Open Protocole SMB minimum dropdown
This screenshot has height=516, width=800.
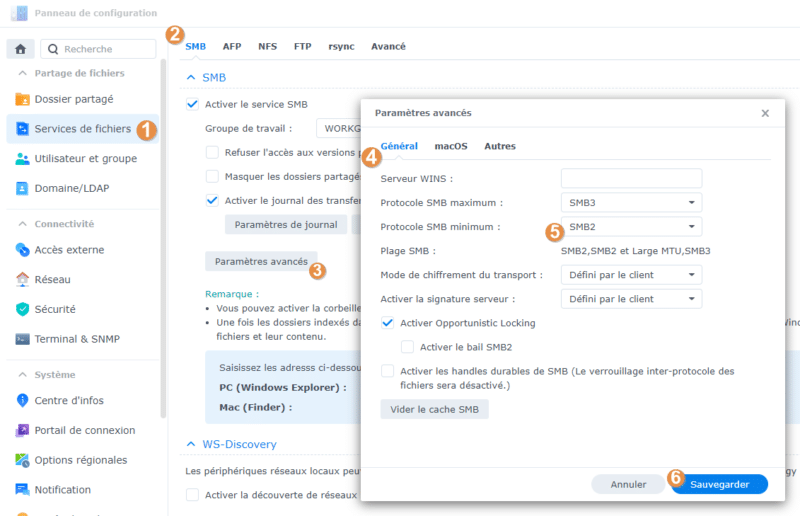[631, 227]
